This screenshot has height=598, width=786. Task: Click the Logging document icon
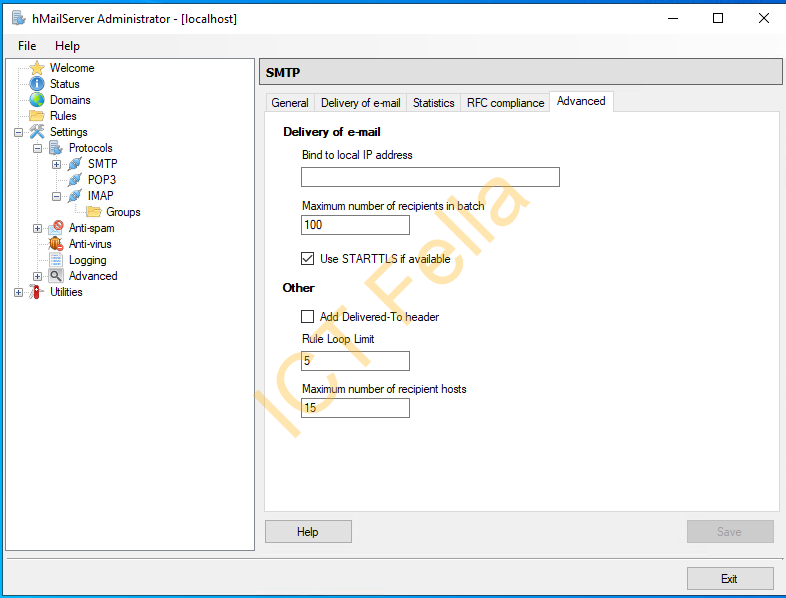pos(56,260)
